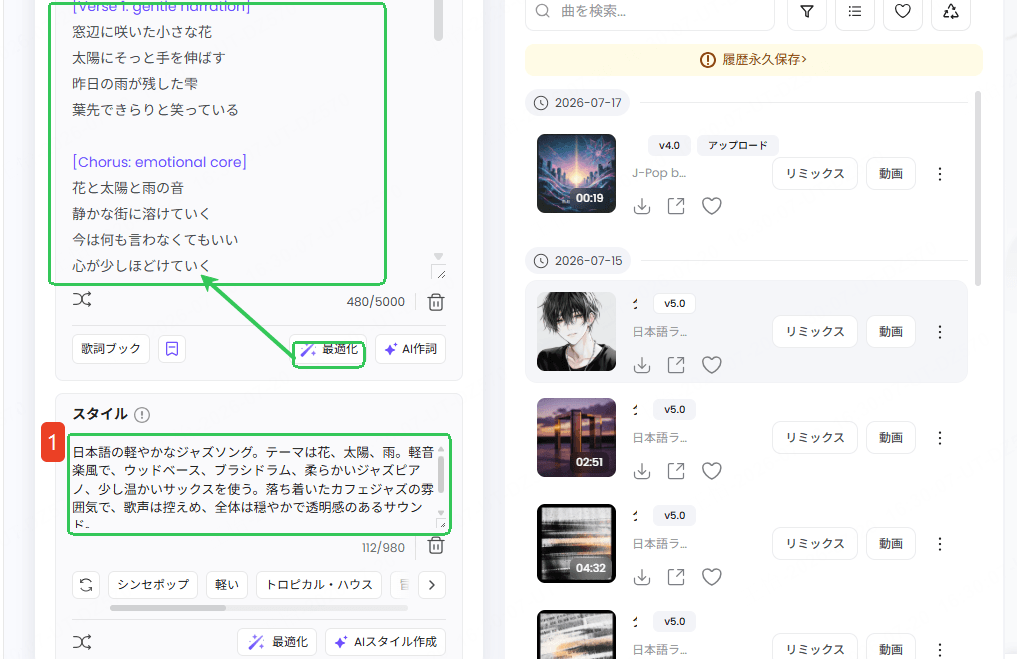
Task: Open the list view icon
Action: (x=855, y=12)
